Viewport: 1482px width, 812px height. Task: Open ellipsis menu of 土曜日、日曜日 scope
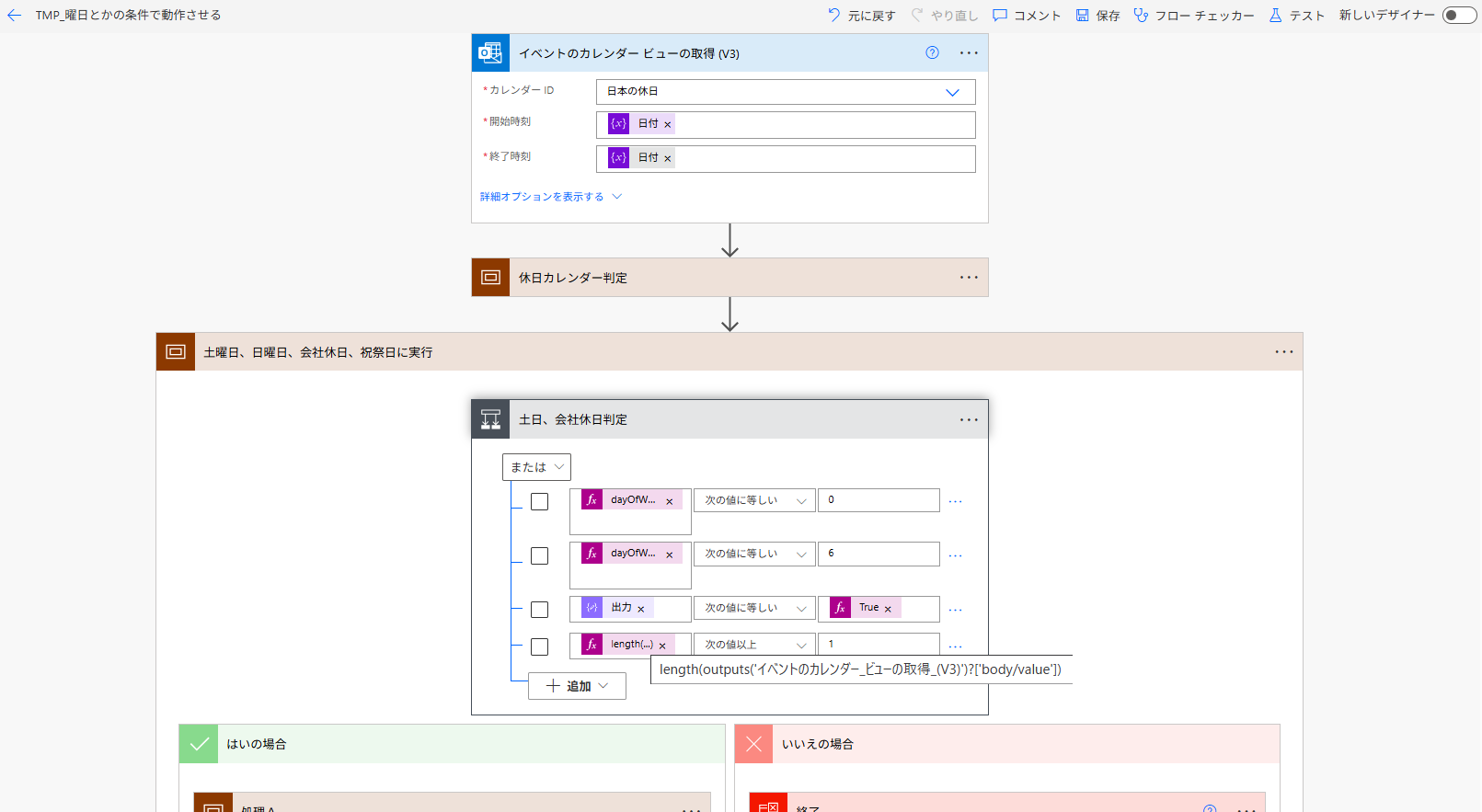1284,352
